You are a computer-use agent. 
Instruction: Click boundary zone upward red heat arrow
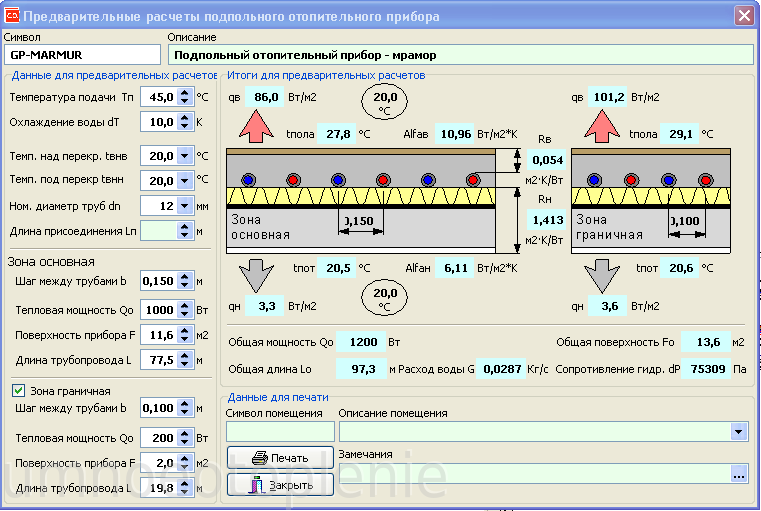(x=602, y=126)
